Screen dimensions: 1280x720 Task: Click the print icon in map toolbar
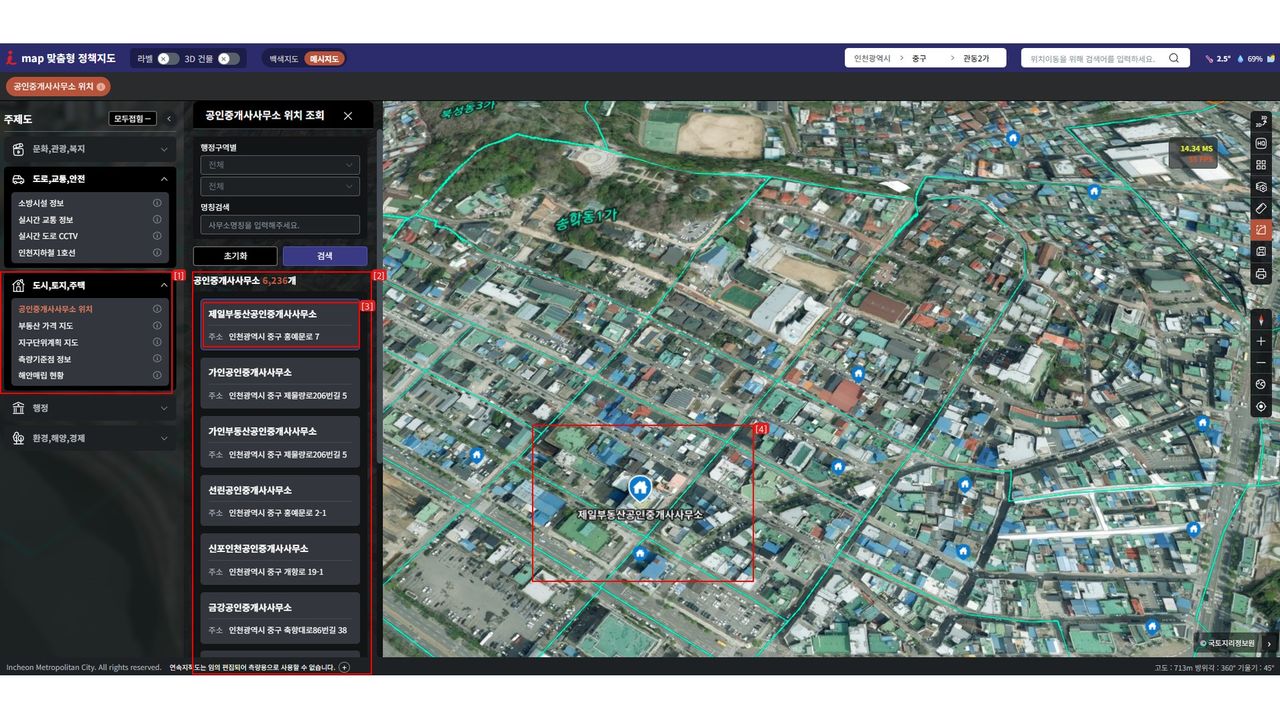point(1261,273)
